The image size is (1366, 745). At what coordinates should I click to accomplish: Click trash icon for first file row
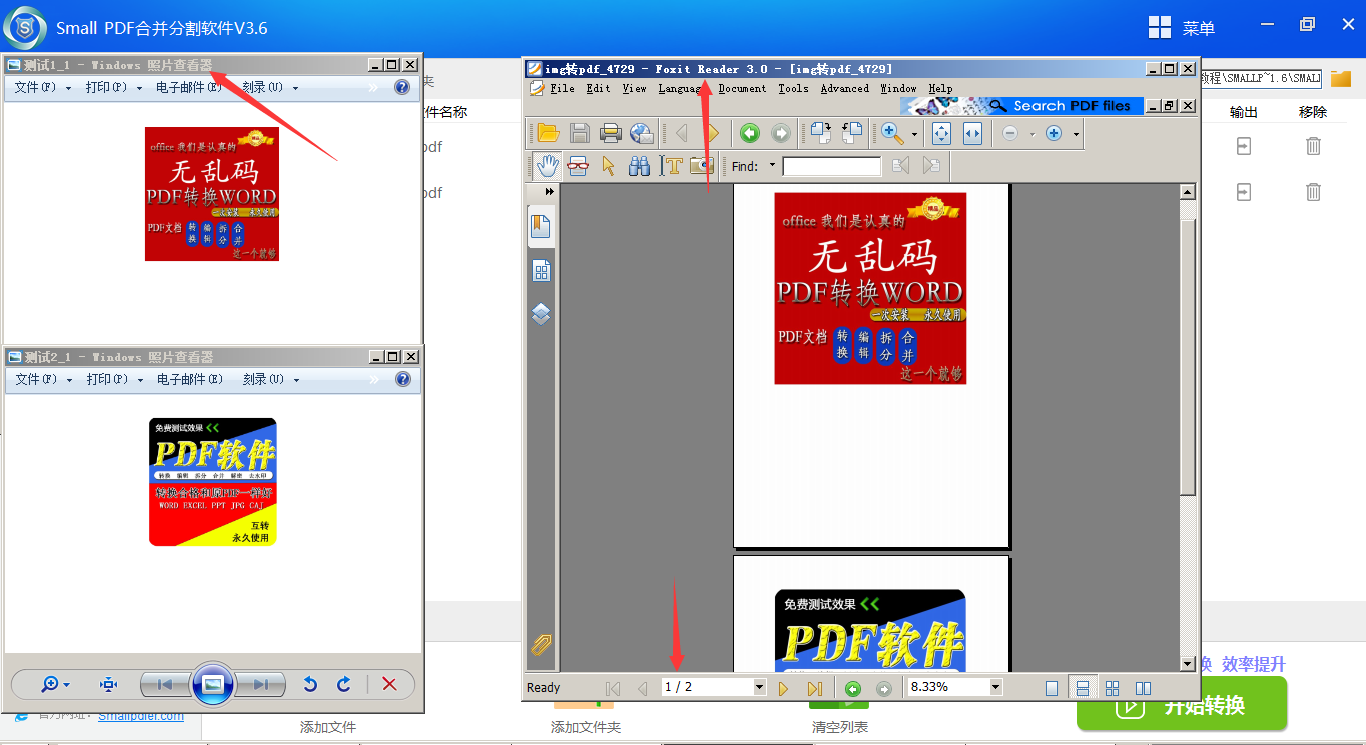coord(1313,146)
